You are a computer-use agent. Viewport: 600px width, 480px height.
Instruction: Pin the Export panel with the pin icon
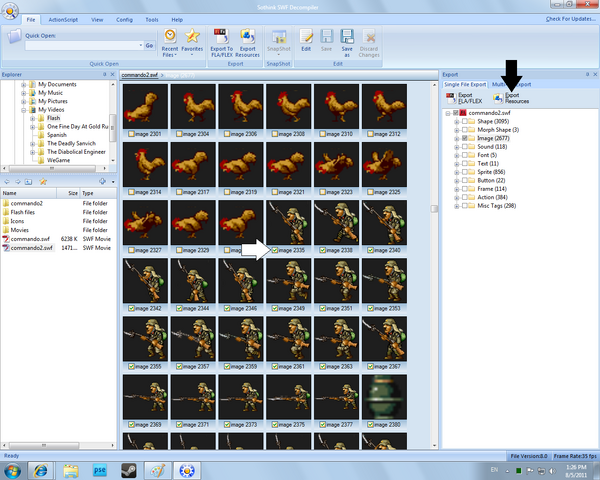(587, 74)
